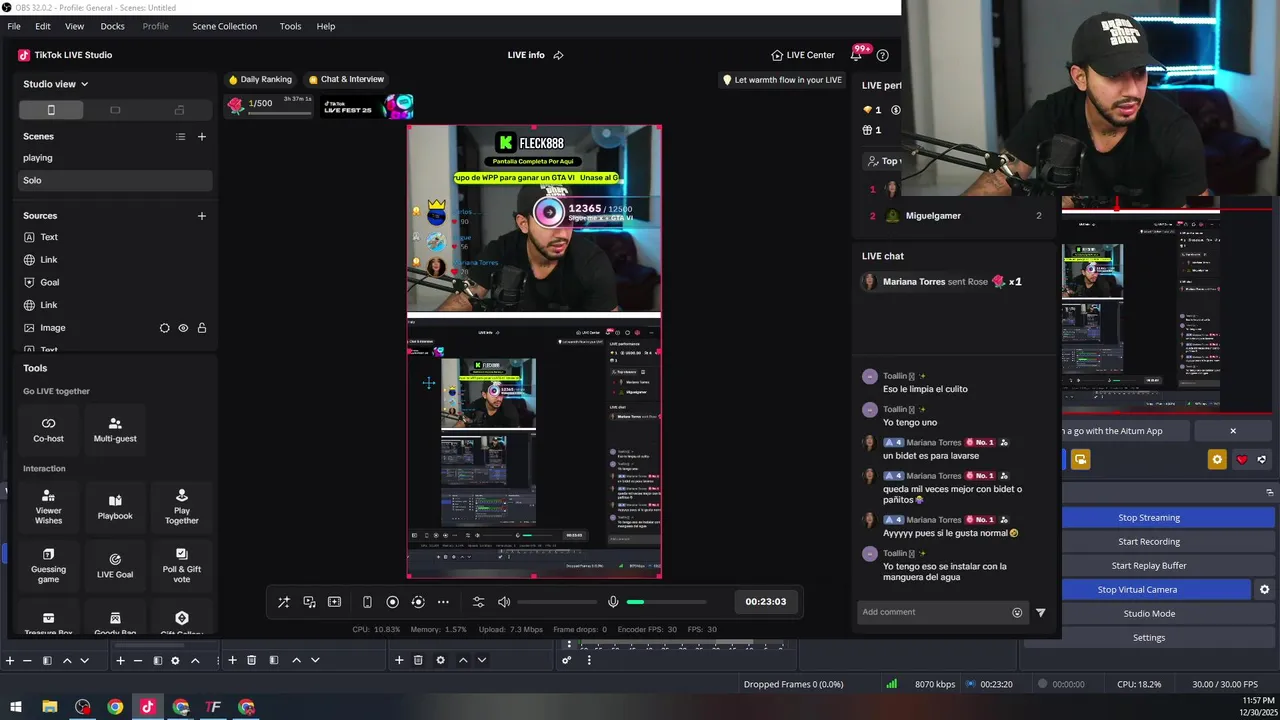Open the LIVE Goal tool
This screenshot has height=720, width=1280.
[x=115, y=565]
